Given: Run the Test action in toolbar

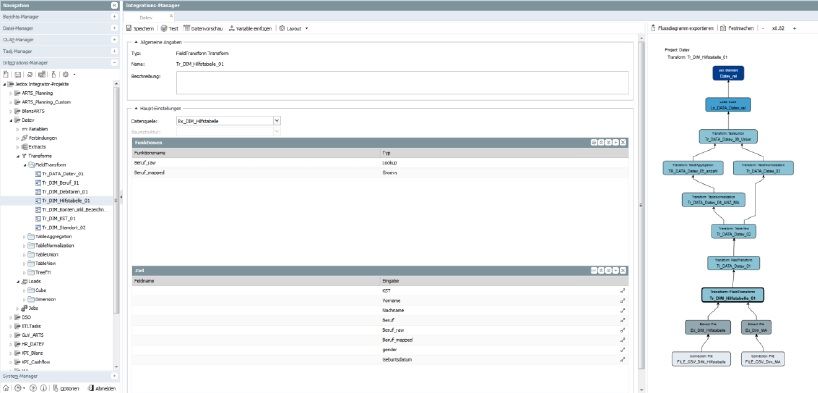Looking at the screenshot, I should click(x=170, y=28).
